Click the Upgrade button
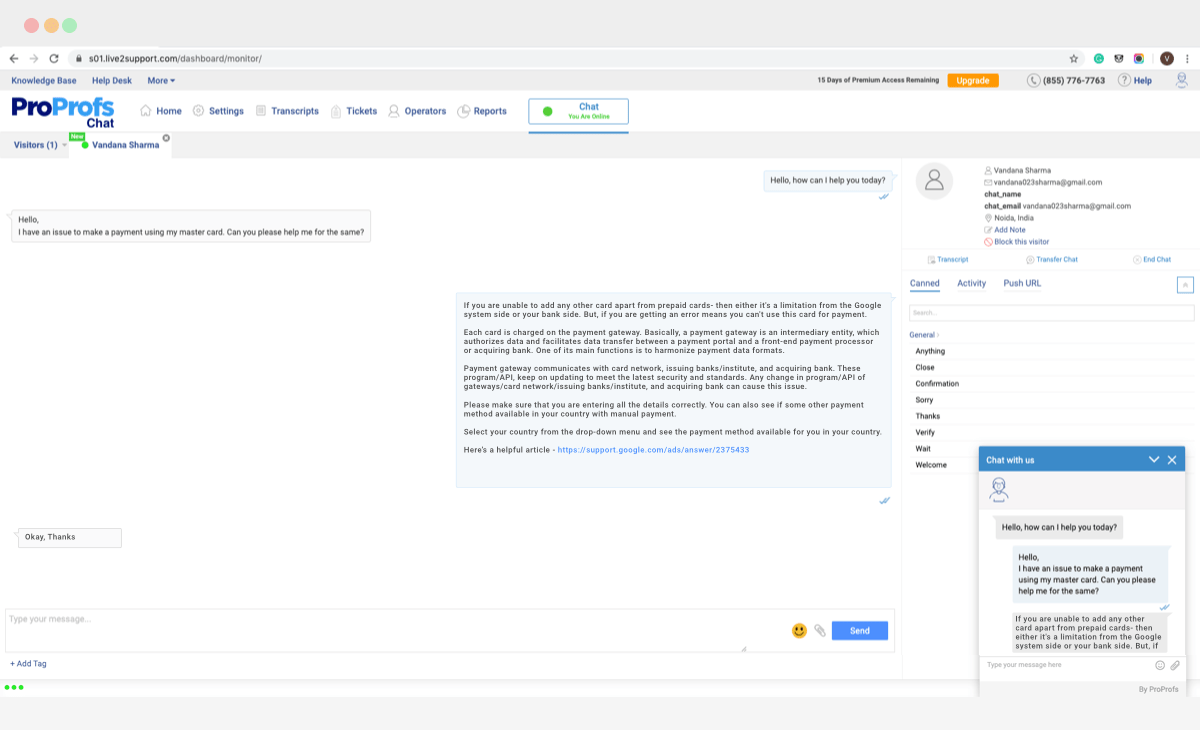1200x730 pixels. (972, 81)
